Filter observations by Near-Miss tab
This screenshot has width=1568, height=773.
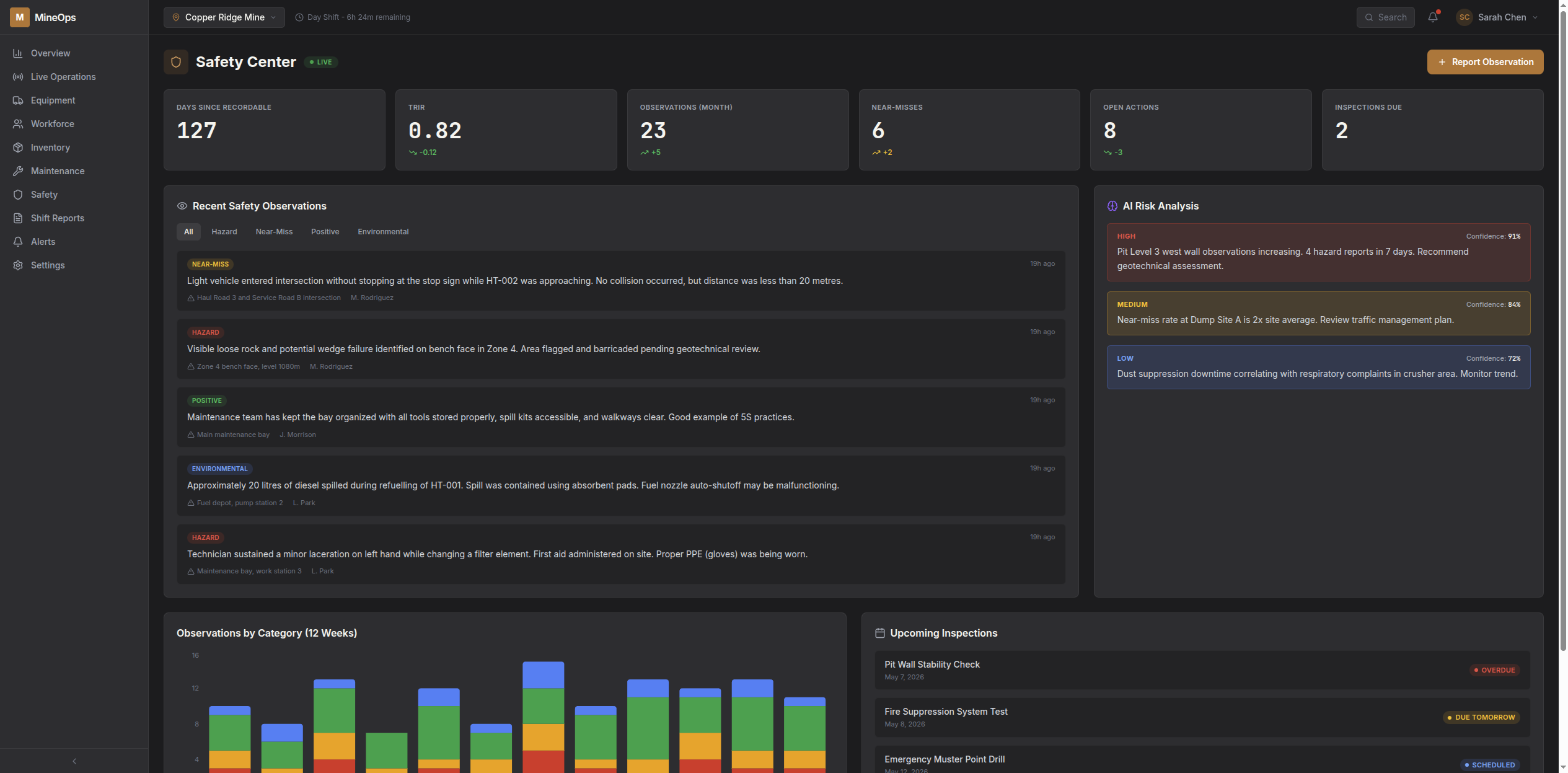click(274, 232)
